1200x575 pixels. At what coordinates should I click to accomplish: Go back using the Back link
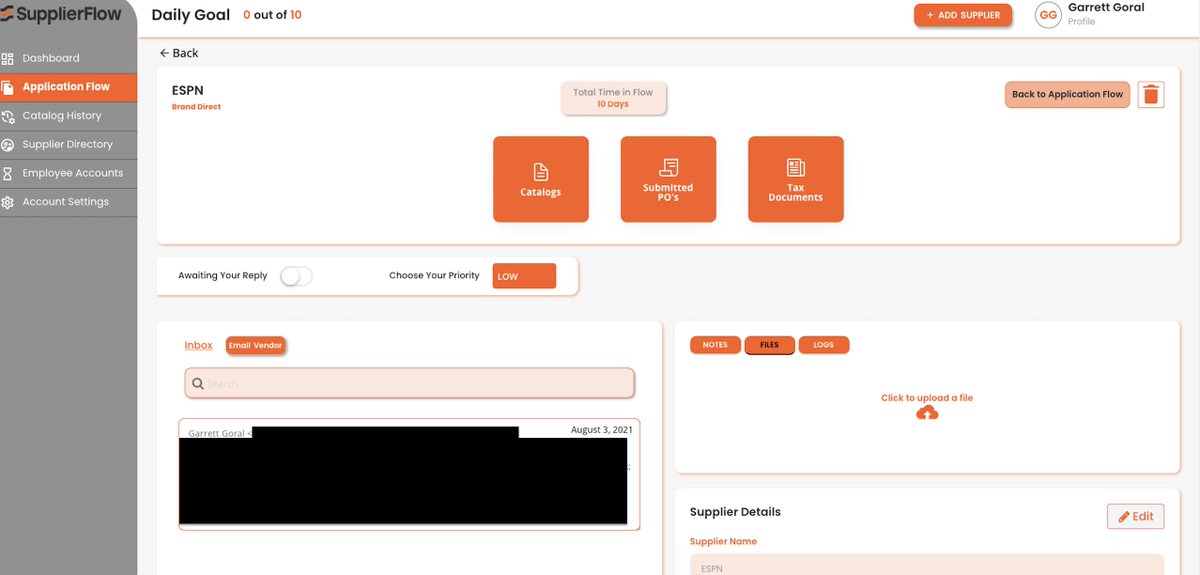179,53
